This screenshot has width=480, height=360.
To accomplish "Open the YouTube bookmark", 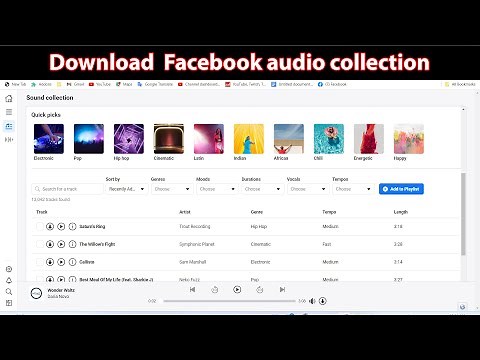I will 100,84.
